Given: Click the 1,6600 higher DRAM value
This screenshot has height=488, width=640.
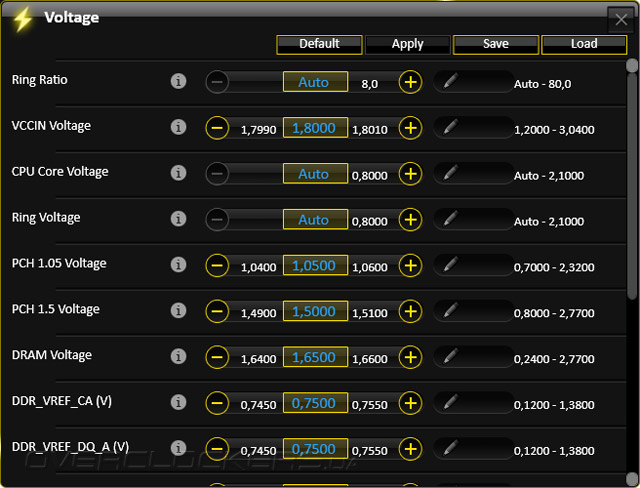Looking at the screenshot, I should click(x=370, y=359).
